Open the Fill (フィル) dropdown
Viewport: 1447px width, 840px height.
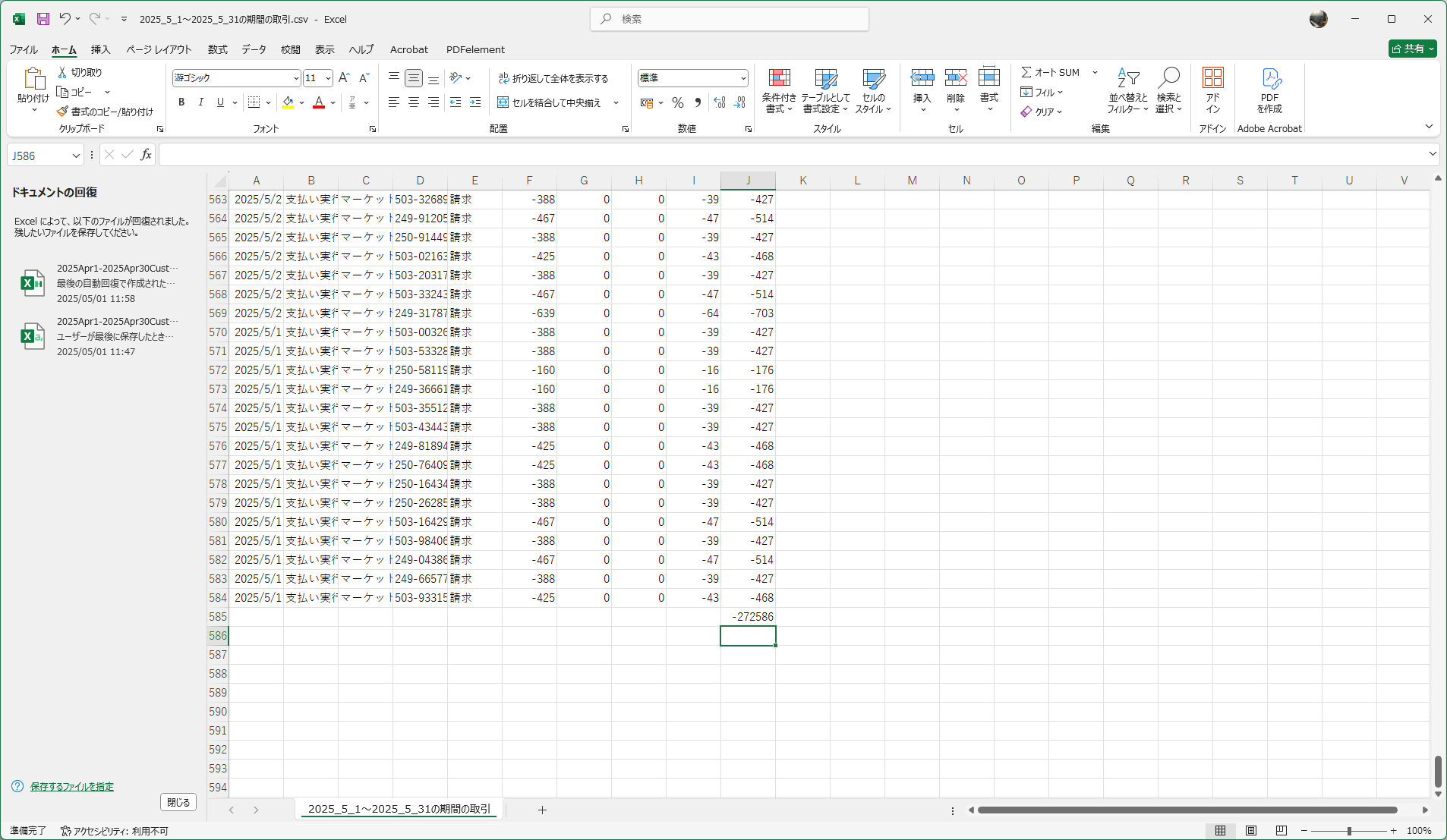[1041, 92]
